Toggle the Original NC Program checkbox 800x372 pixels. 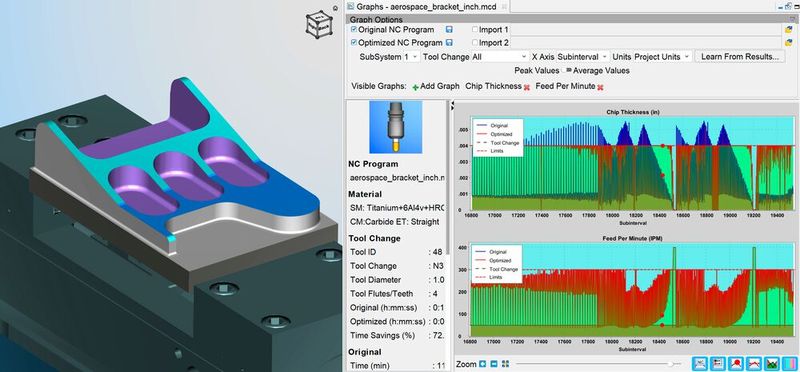point(354,30)
